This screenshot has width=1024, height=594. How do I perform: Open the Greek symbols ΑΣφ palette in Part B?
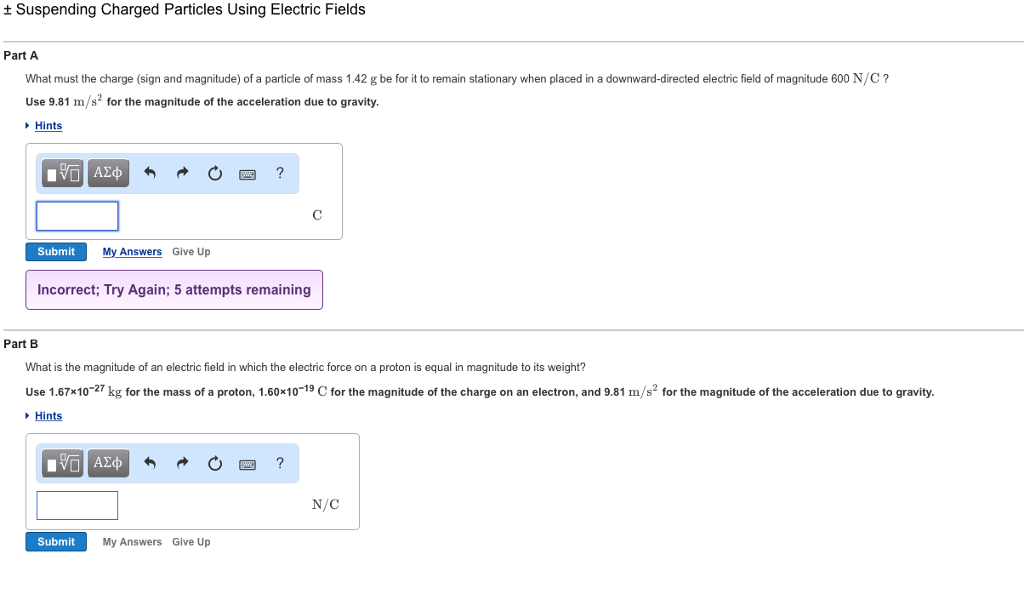(107, 462)
